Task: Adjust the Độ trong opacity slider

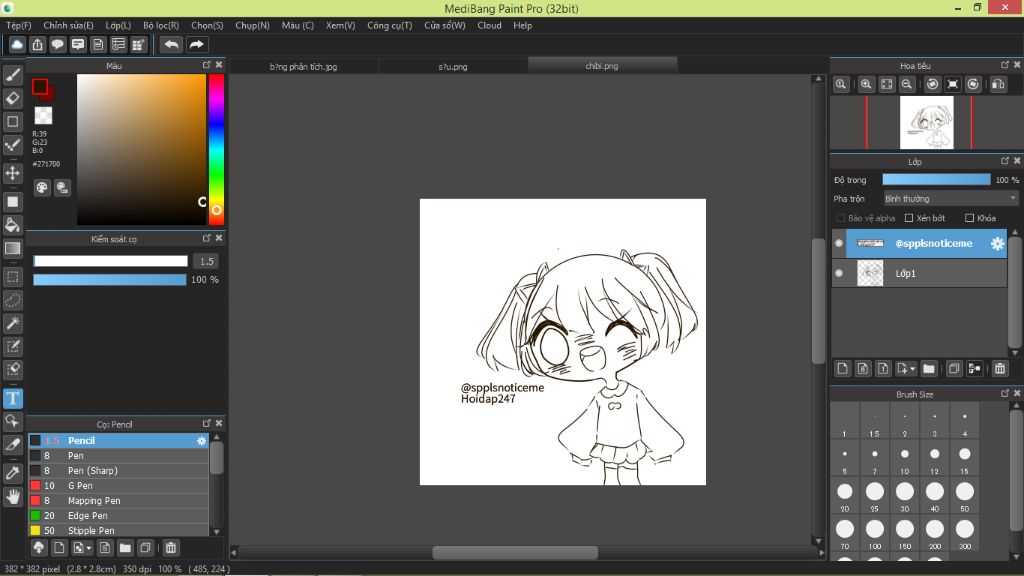Action: point(936,180)
